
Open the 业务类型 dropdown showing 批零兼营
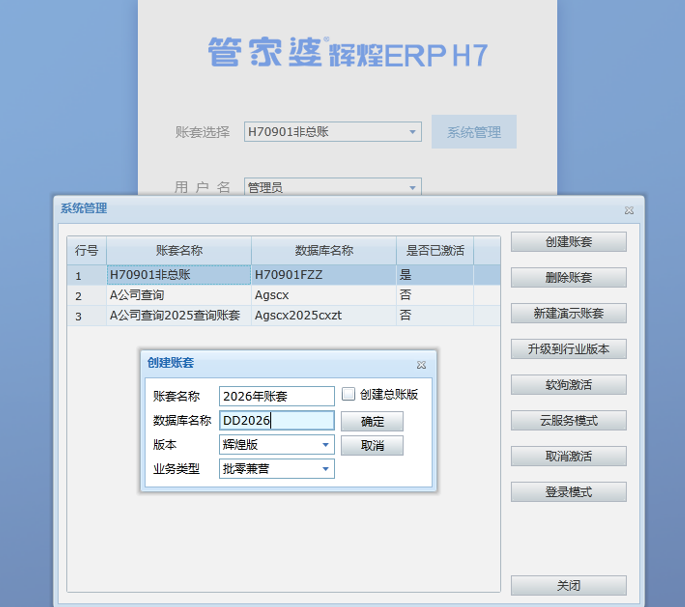[x=326, y=469]
